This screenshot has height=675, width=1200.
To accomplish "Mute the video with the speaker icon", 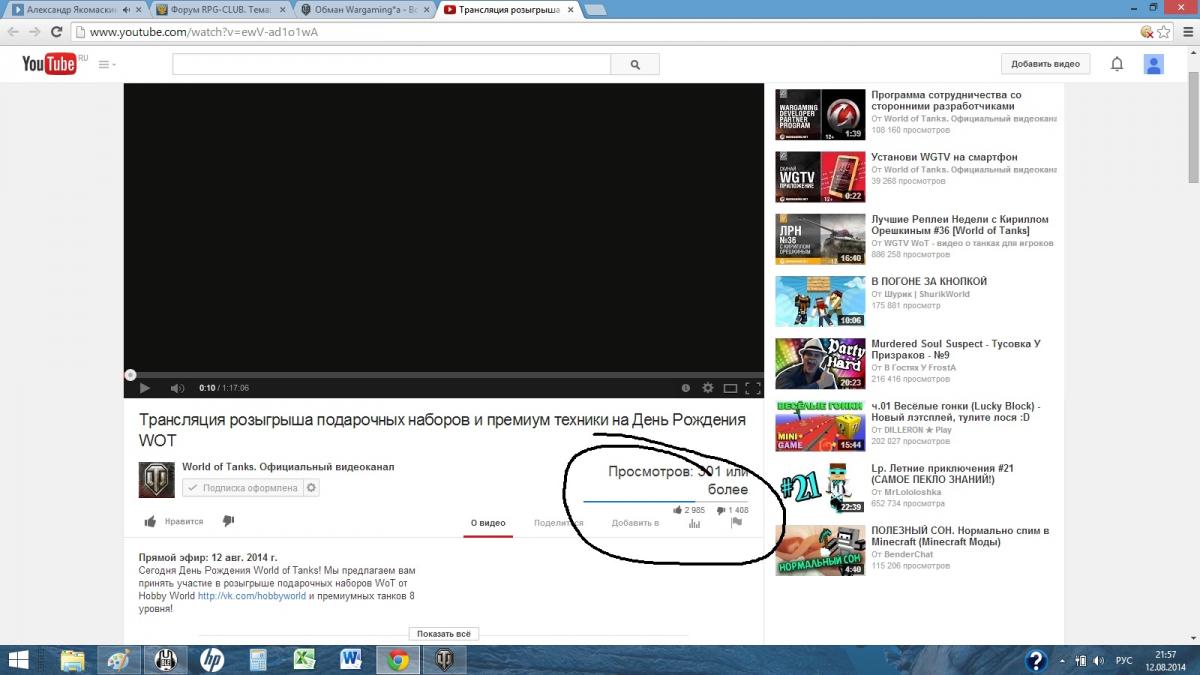I will point(177,388).
